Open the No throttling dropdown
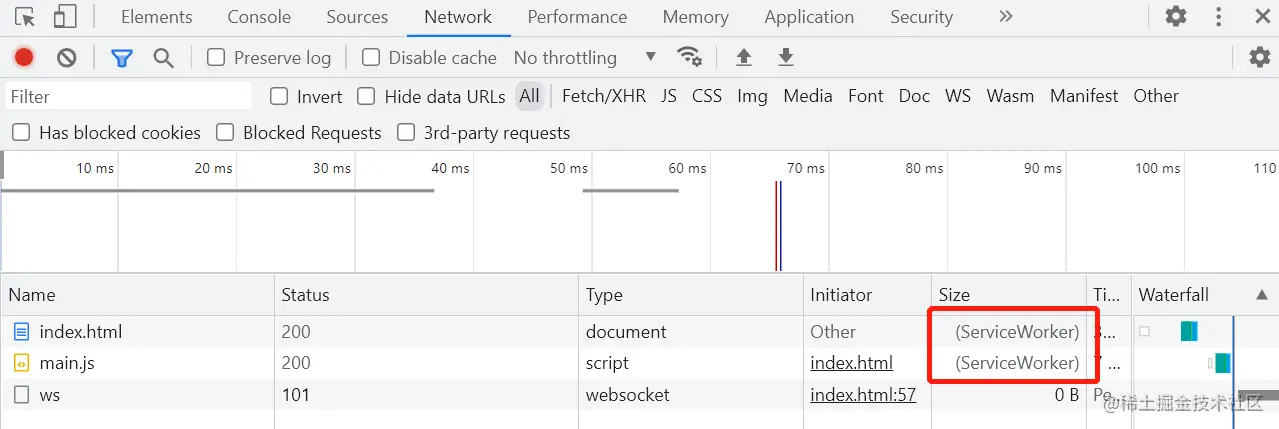Screen dimensions: 1279x429 585,57
